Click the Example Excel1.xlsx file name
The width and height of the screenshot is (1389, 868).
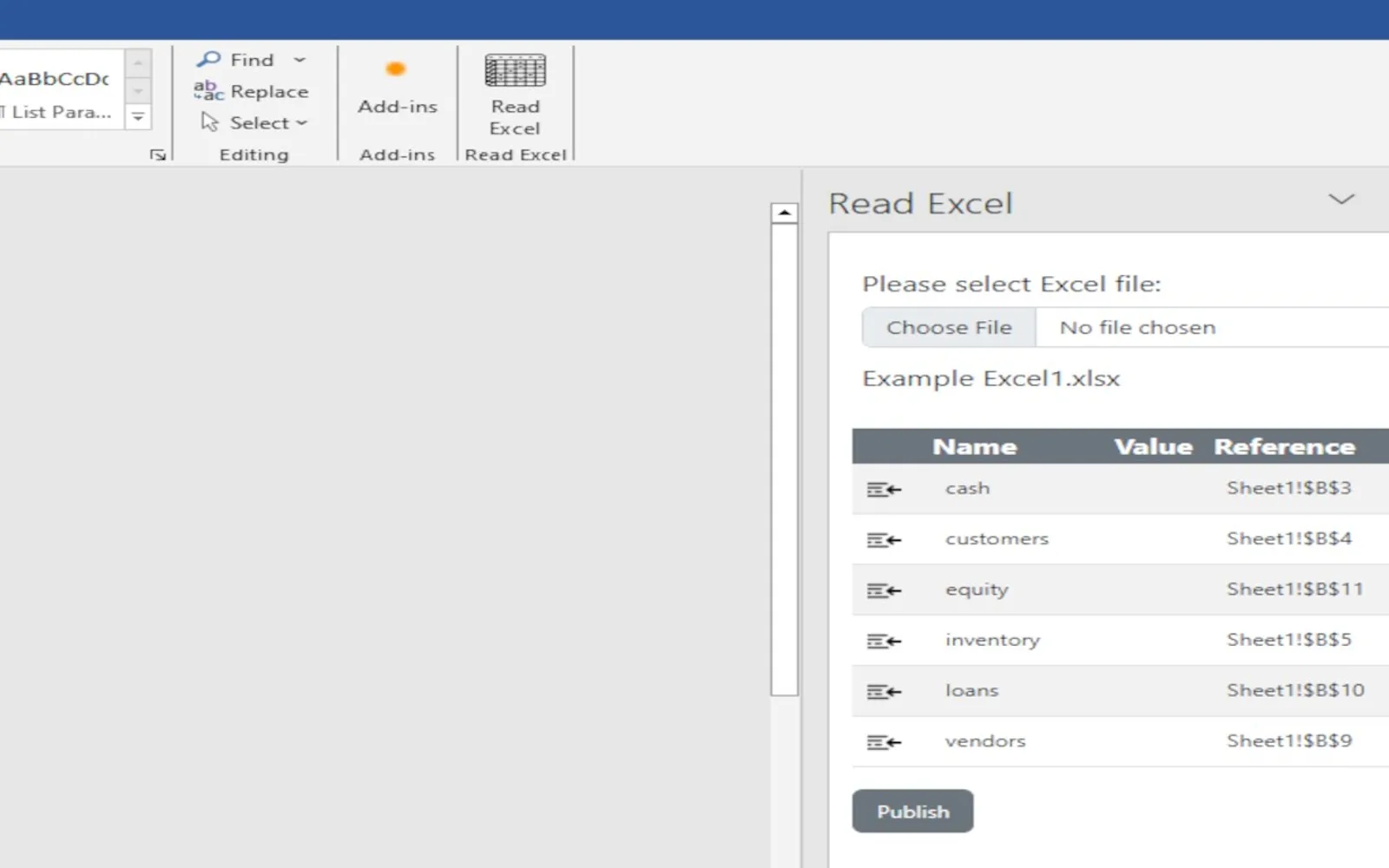coord(991,378)
